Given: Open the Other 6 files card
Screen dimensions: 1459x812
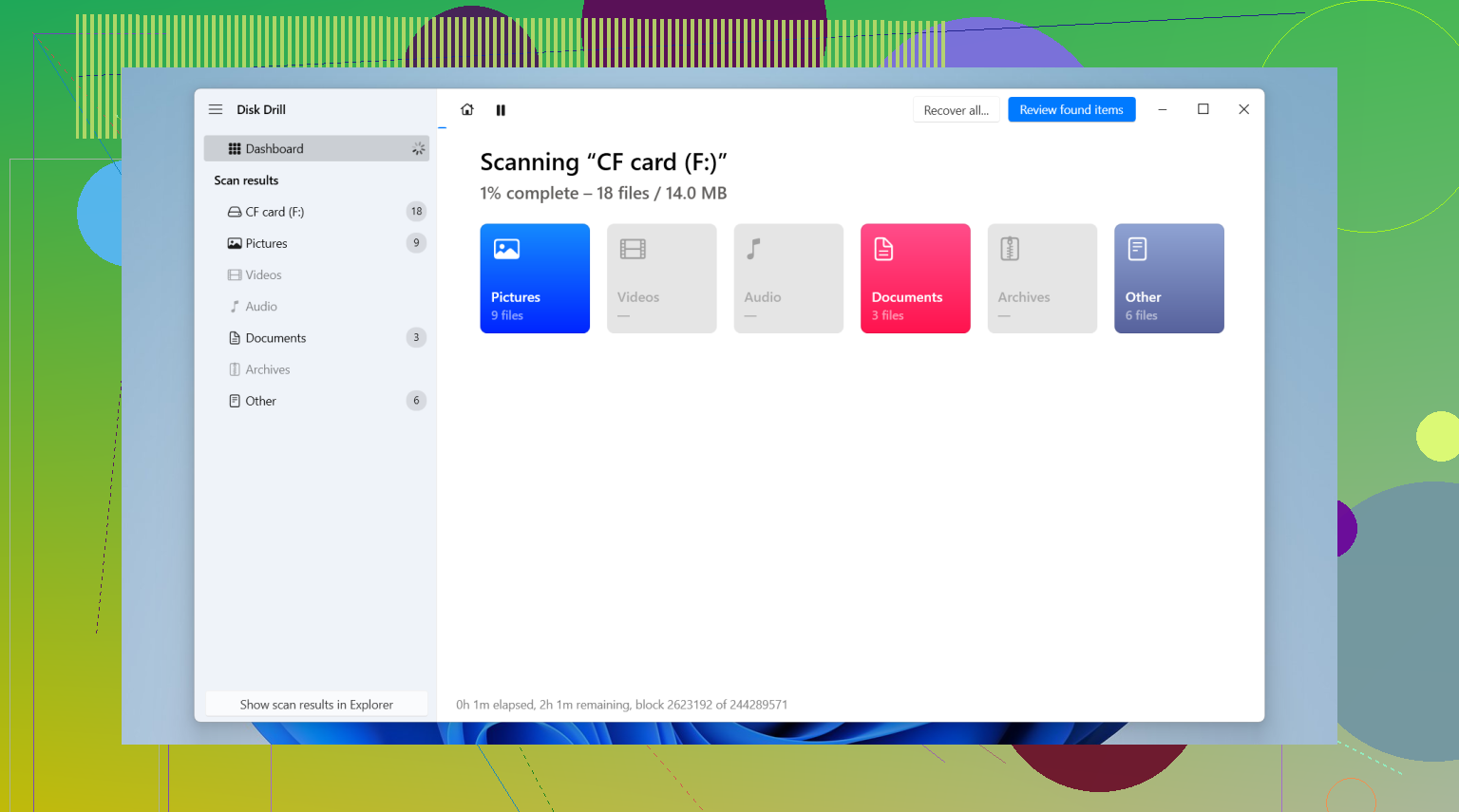Looking at the screenshot, I should [x=1169, y=278].
